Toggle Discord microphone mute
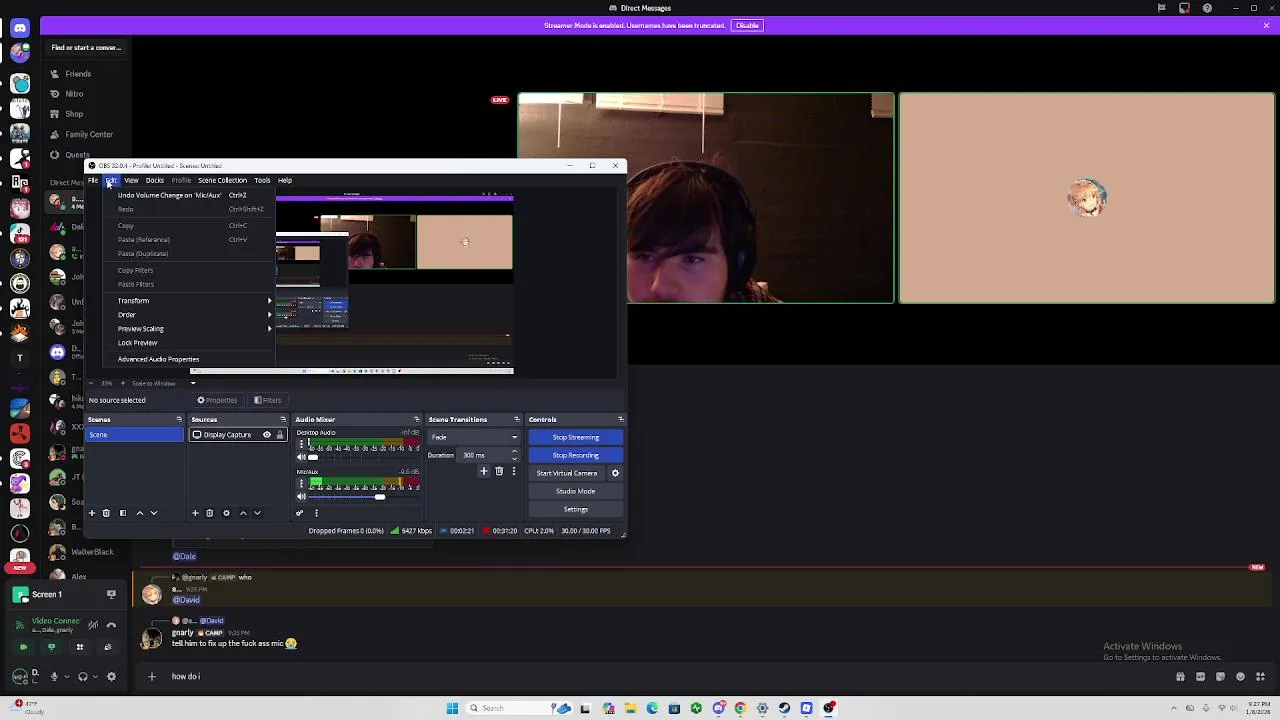Image resolution: width=1280 pixels, height=720 pixels. click(x=54, y=677)
